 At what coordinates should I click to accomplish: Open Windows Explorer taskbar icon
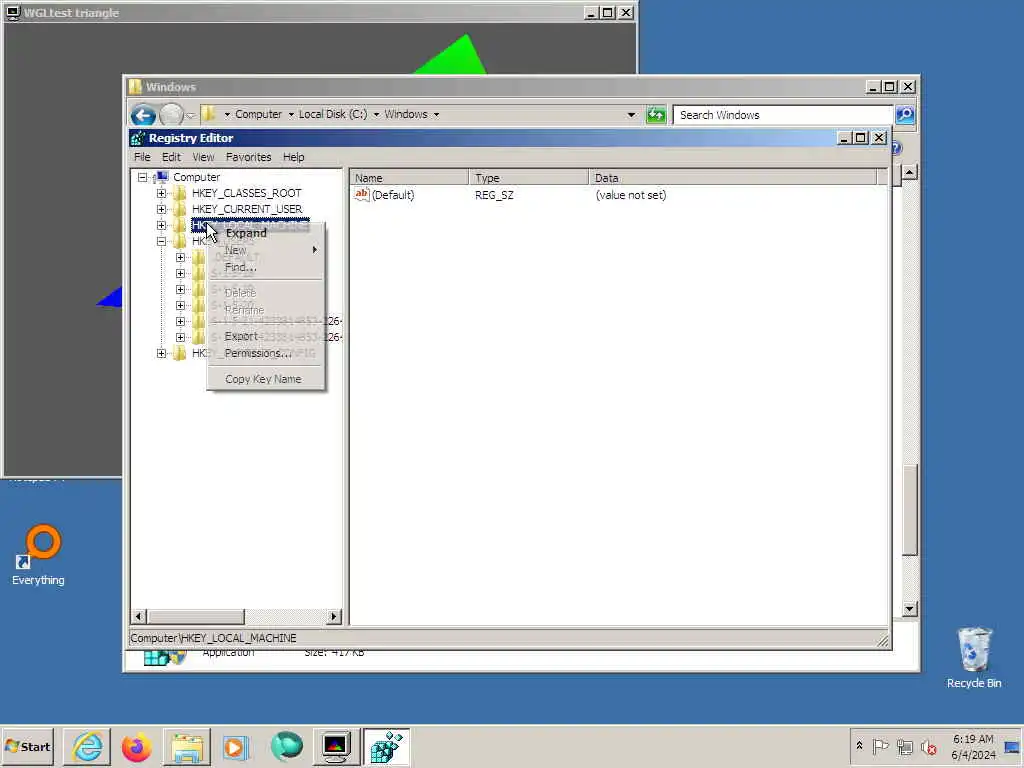click(187, 747)
